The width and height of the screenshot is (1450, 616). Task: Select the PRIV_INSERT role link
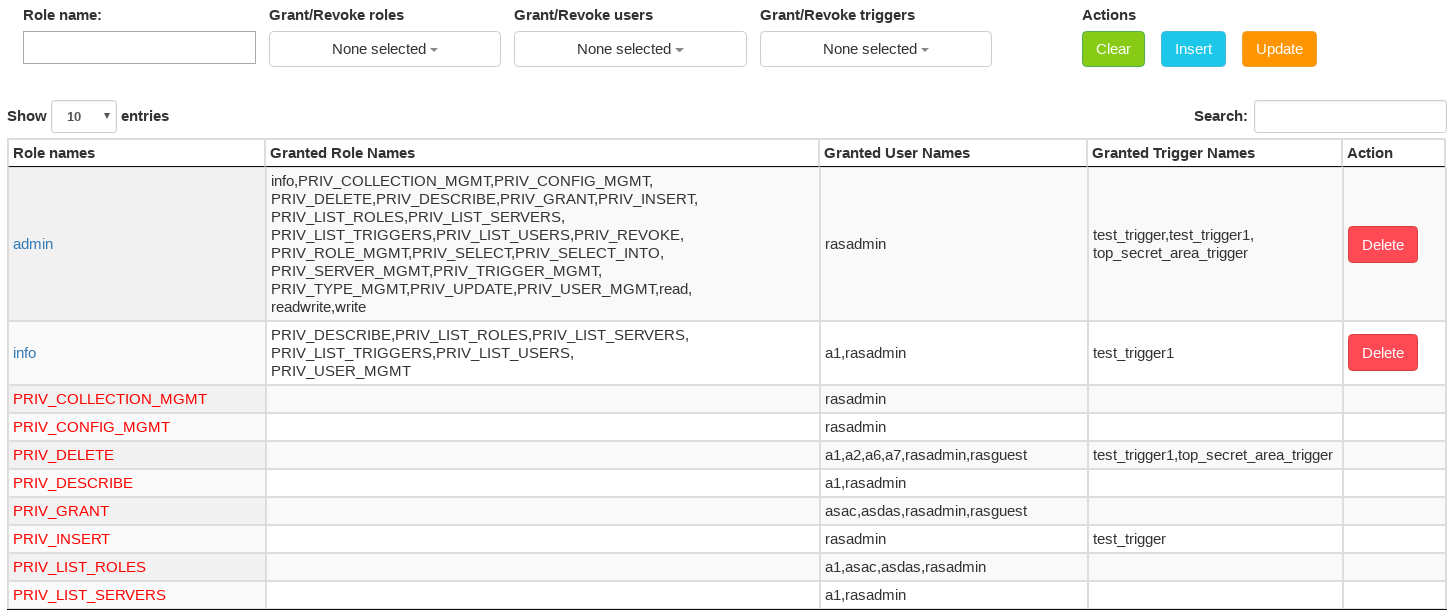click(60, 539)
